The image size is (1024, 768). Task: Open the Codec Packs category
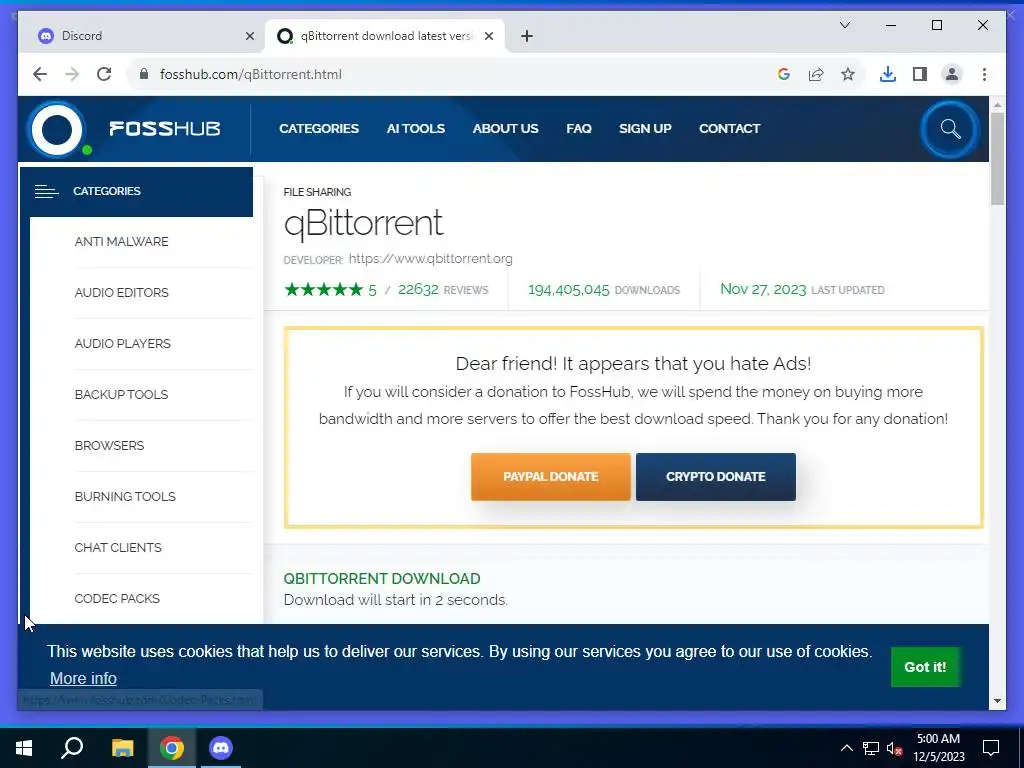click(x=117, y=598)
